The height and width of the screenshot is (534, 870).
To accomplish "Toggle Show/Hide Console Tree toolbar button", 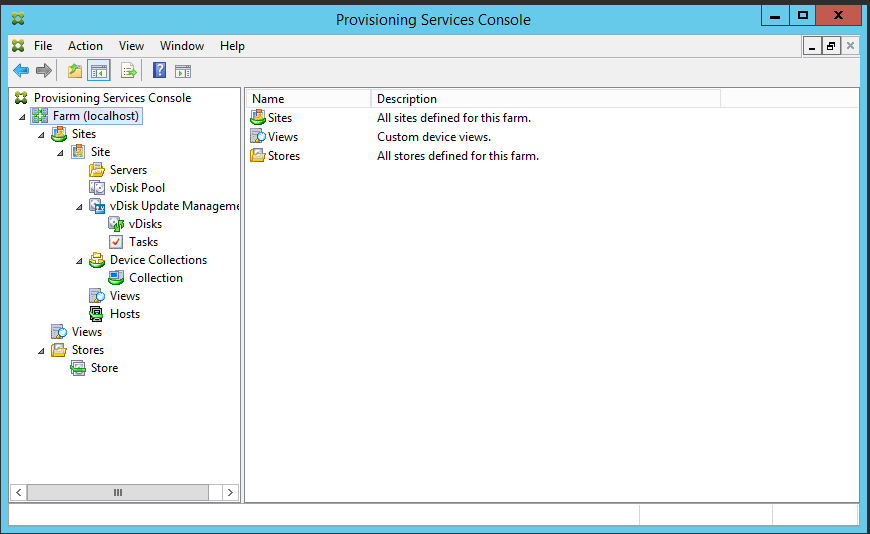I will click(x=98, y=71).
